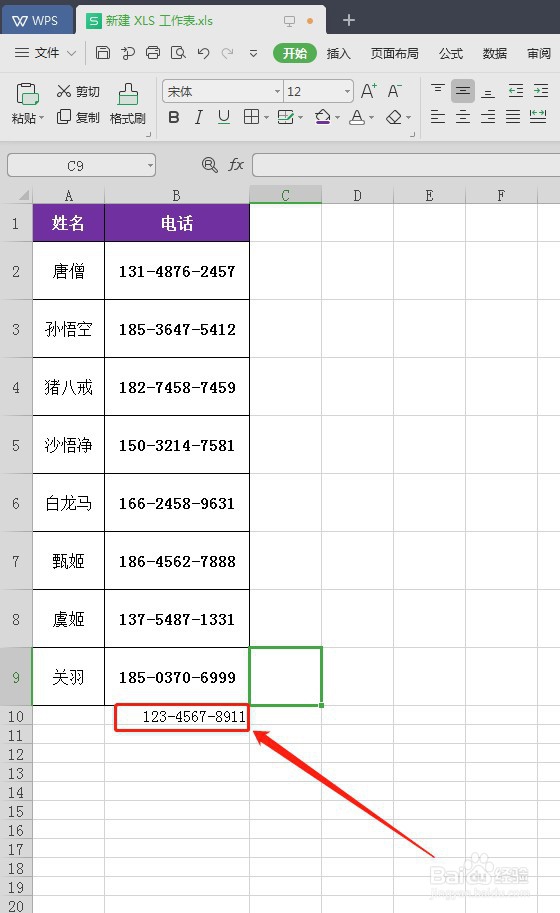Click the Print icon
Screen dimensions: 560x913
pyautogui.click(x=153, y=53)
